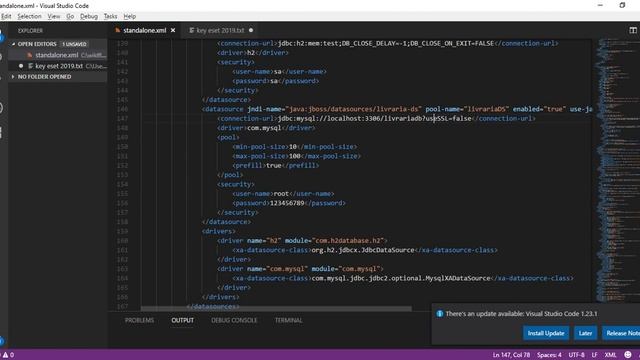Change file encoding via UTF-8
The image size is (640, 360).
pyautogui.click(x=576, y=355)
